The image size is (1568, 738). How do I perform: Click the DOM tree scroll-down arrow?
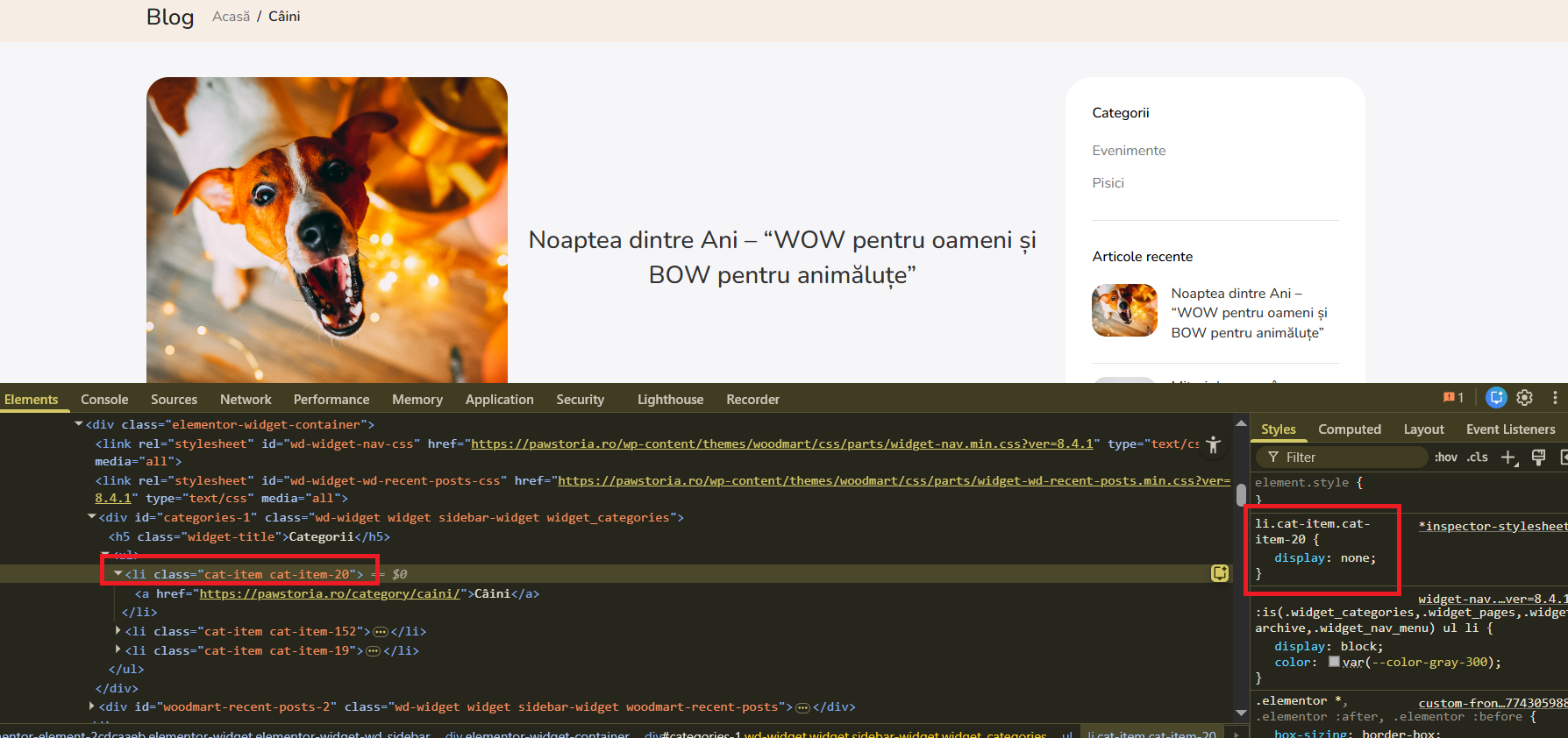point(1241,713)
